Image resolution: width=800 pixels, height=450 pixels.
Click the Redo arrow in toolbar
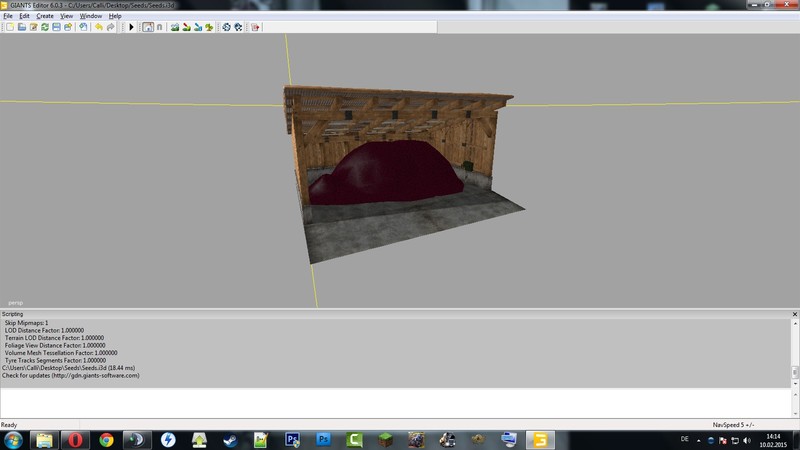(110, 27)
